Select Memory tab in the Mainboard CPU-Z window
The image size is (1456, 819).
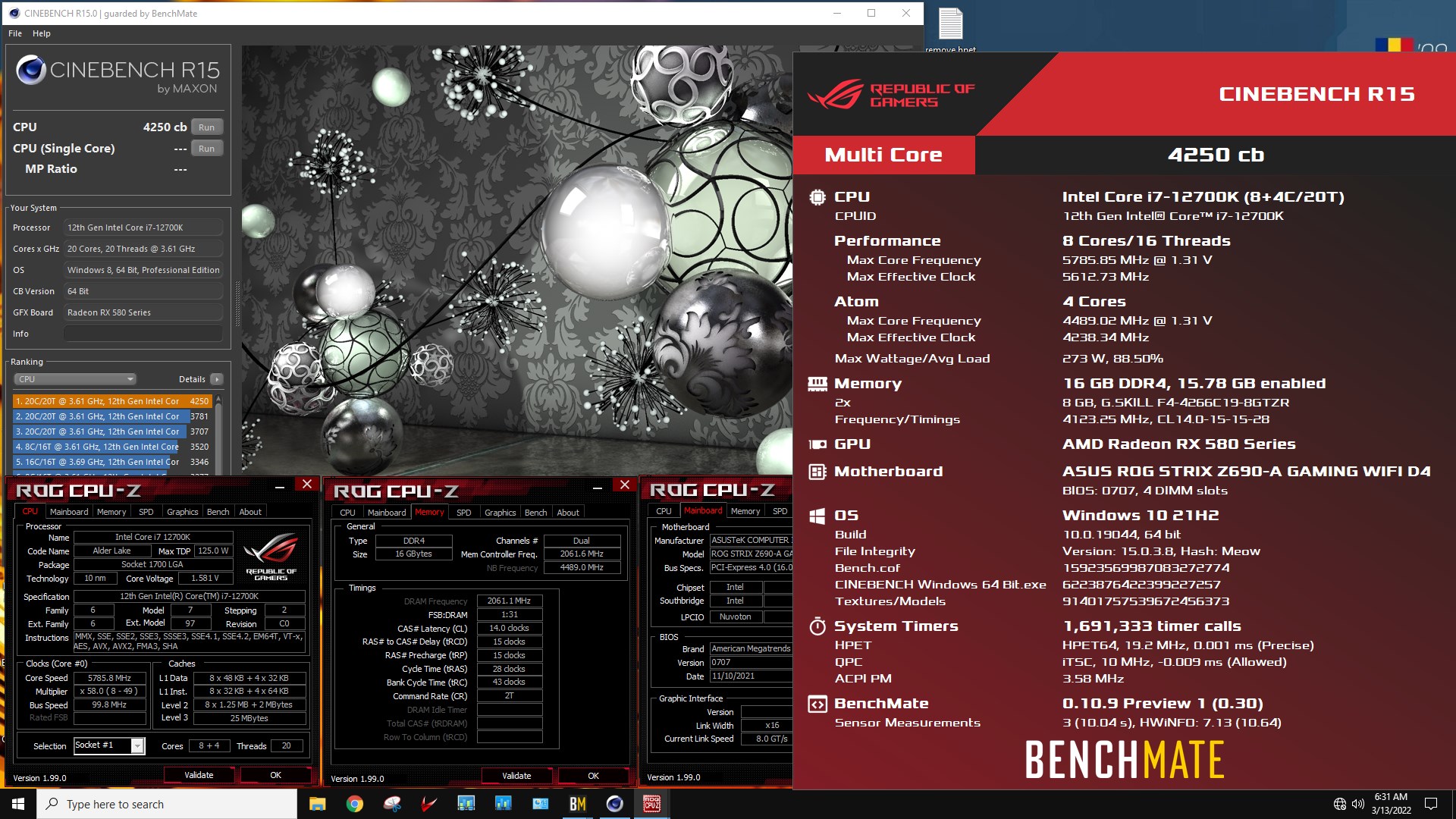(x=745, y=511)
